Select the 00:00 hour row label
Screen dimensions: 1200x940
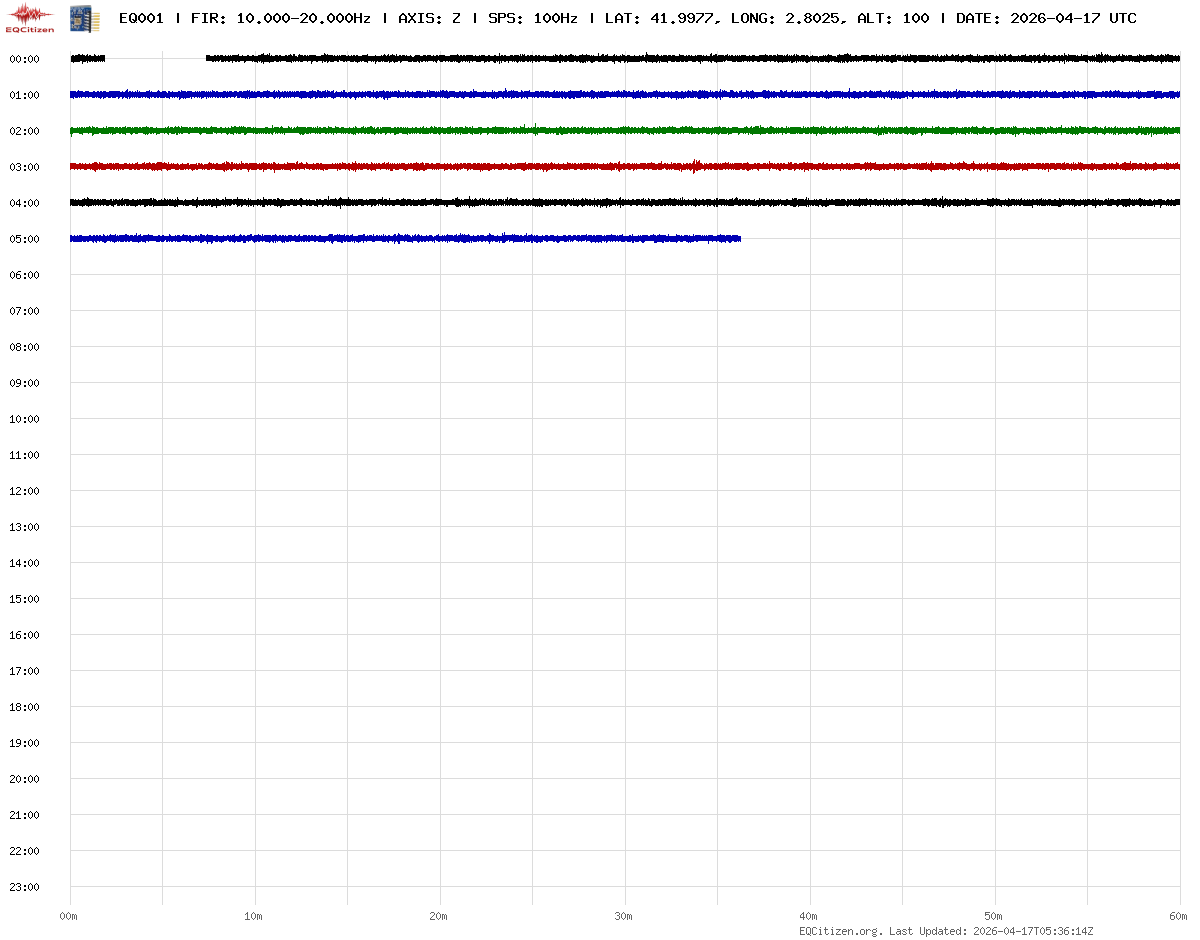pos(24,59)
